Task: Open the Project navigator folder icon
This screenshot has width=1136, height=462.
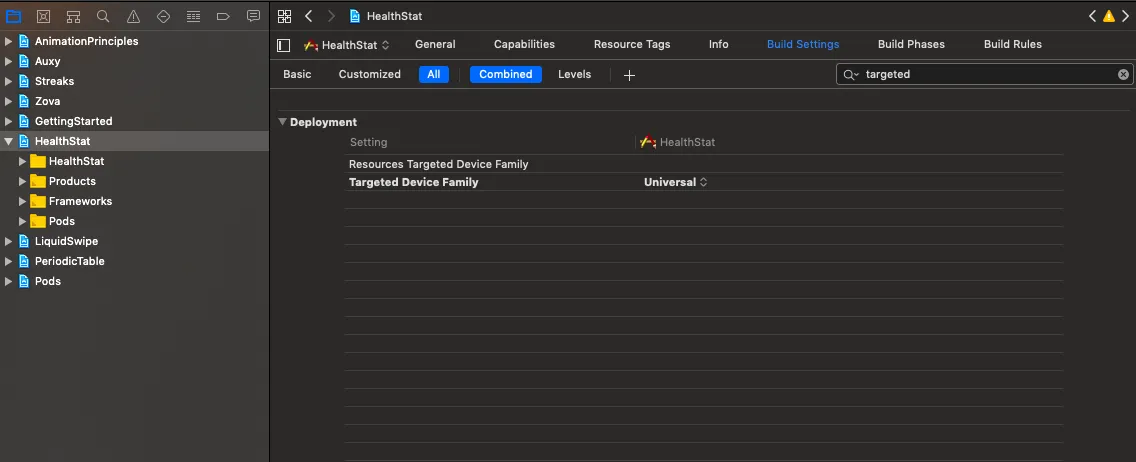Action: click(13, 16)
